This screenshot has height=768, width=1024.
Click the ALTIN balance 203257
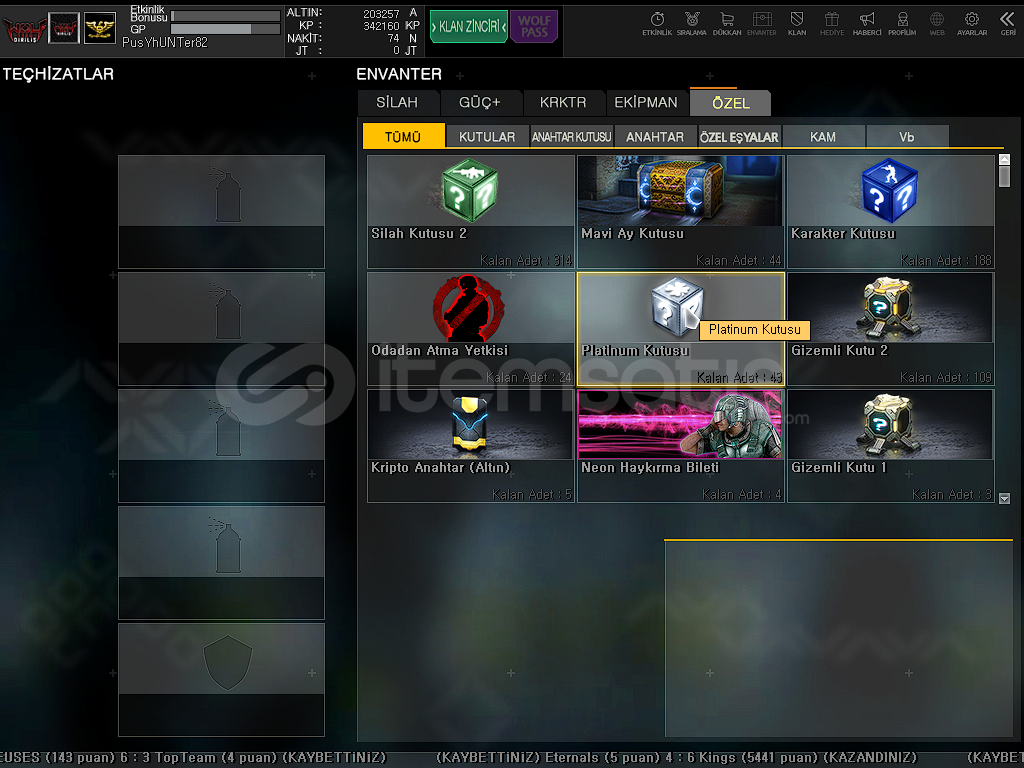(381, 13)
